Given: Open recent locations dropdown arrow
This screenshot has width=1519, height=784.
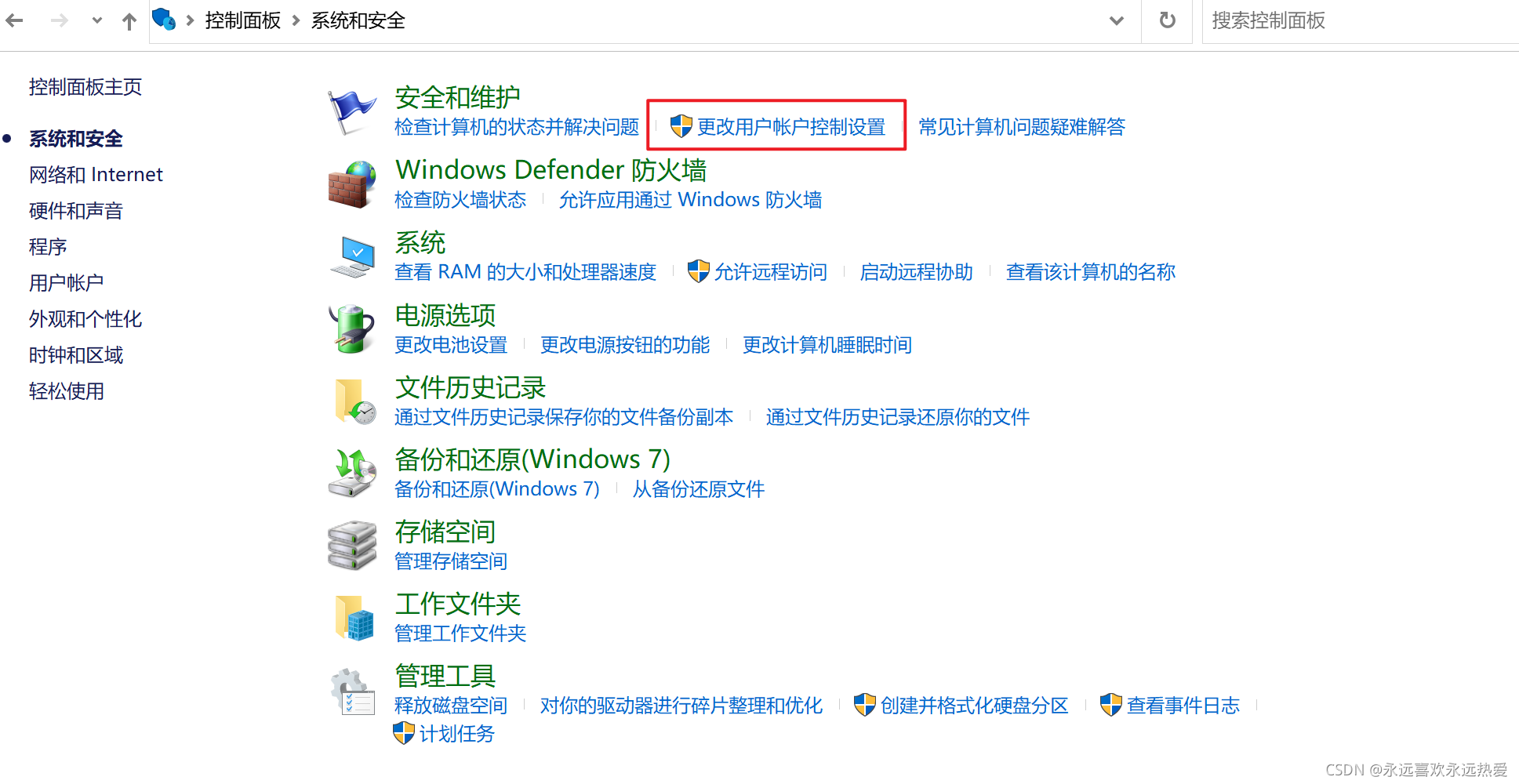Looking at the screenshot, I should pyautogui.click(x=96, y=21).
